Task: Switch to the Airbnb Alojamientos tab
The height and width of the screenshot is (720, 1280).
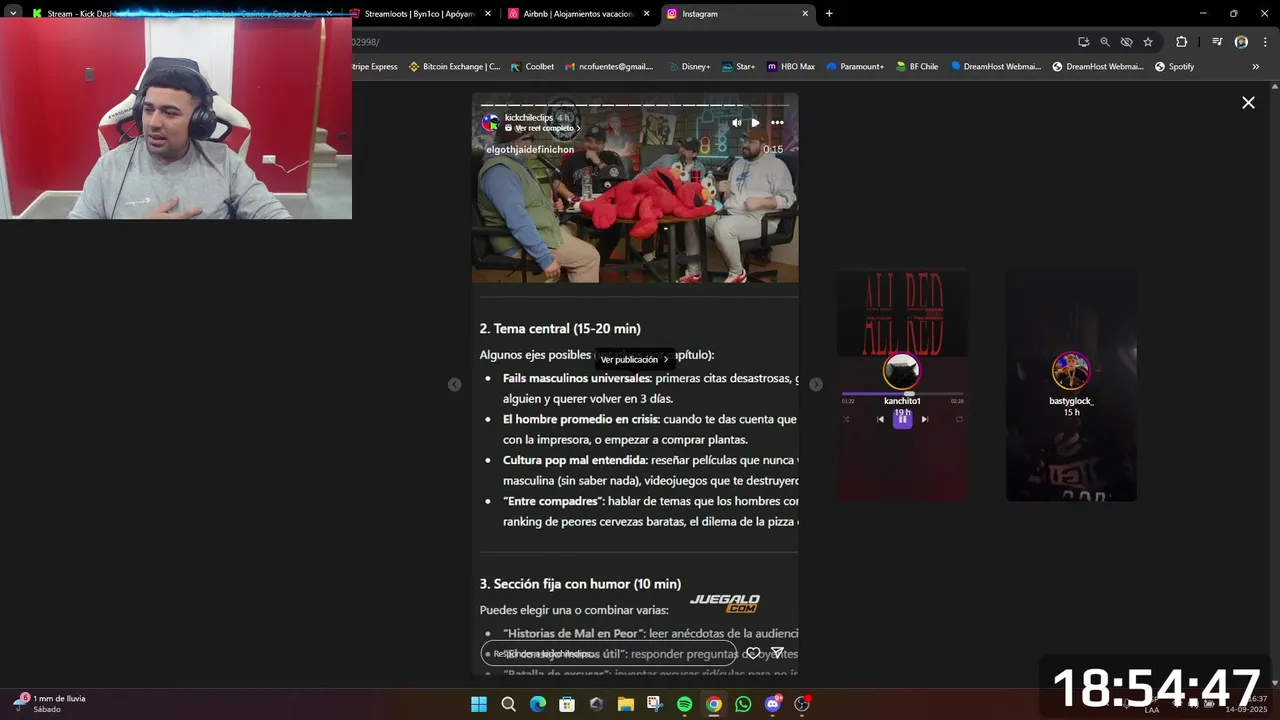Action: click(x=579, y=14)
